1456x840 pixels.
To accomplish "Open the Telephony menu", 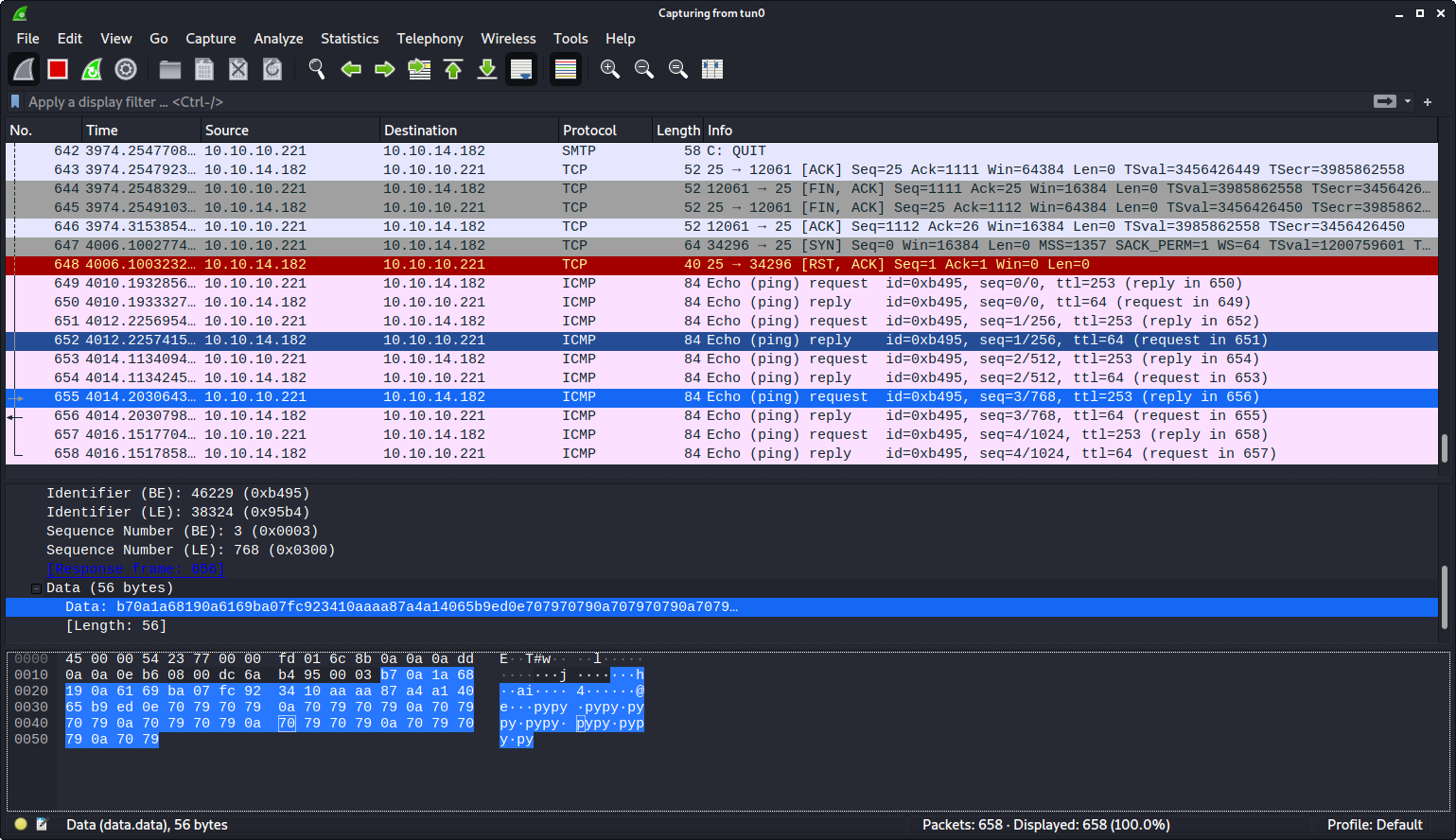I will tap(430, 39).
